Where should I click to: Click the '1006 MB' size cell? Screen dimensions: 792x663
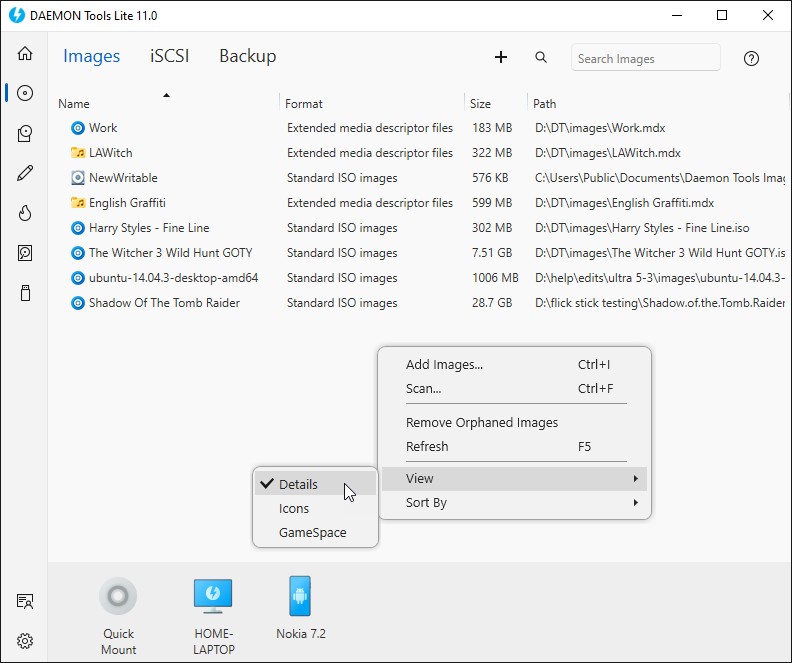[495, 278]
